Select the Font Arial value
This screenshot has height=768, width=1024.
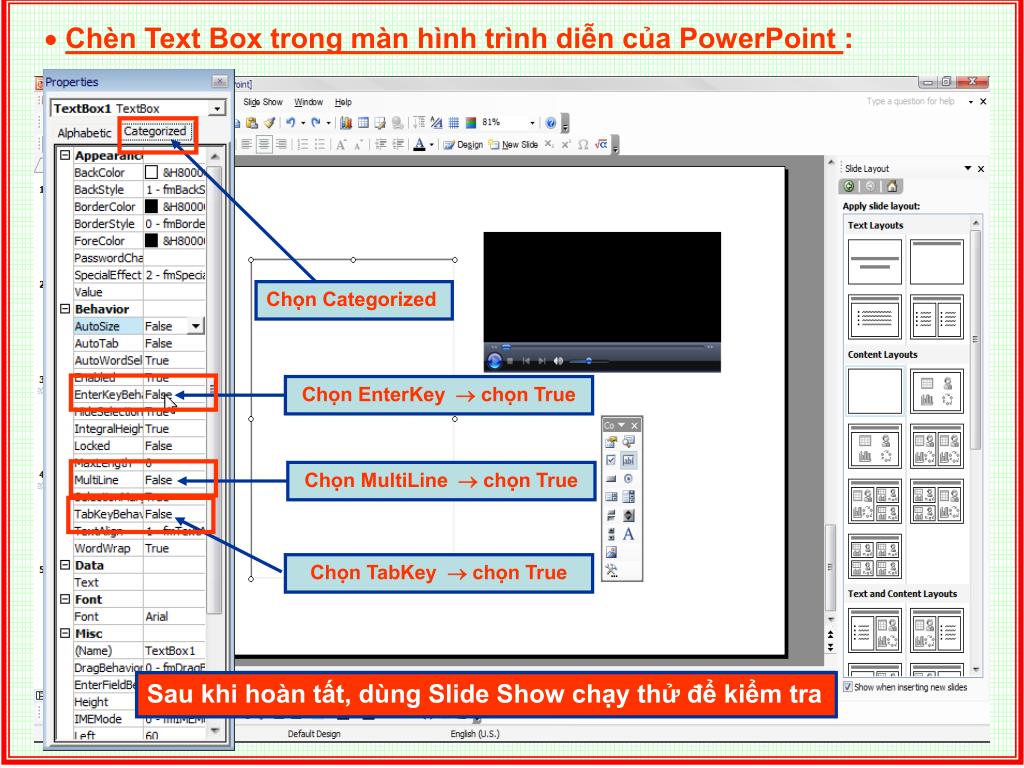[x=157, y=616]
